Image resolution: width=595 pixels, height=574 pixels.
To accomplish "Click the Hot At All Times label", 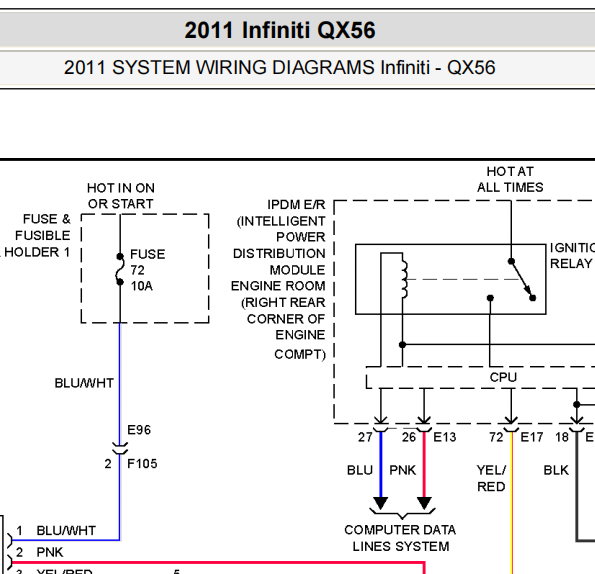I will [x=510, y=179].
